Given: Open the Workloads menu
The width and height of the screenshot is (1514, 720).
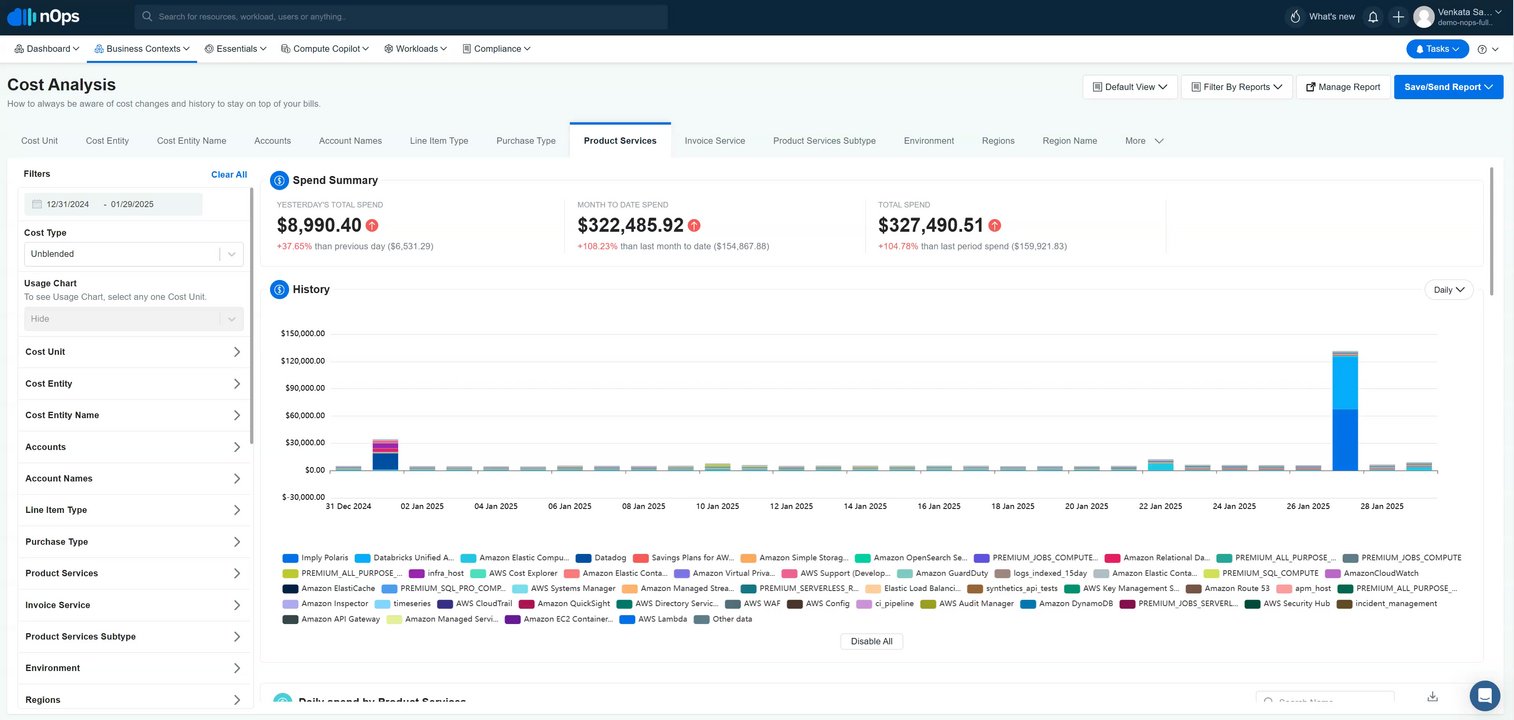Looking at the screenshot, I should [415, 49].
